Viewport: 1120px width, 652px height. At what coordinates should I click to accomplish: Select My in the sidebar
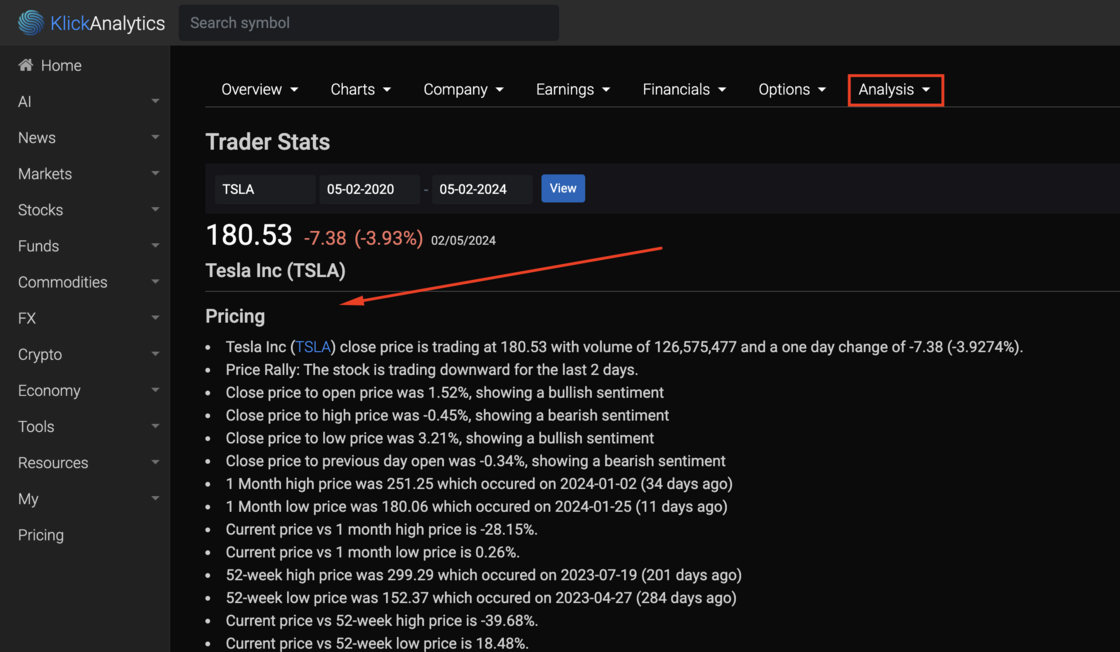(x=28, y=499)
